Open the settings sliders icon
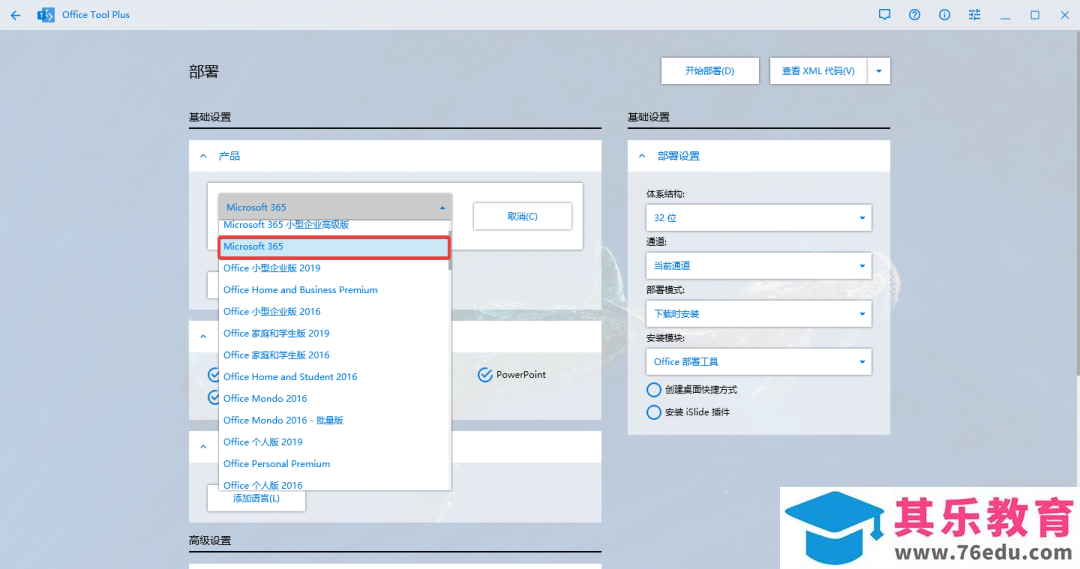 coord(975,14)
